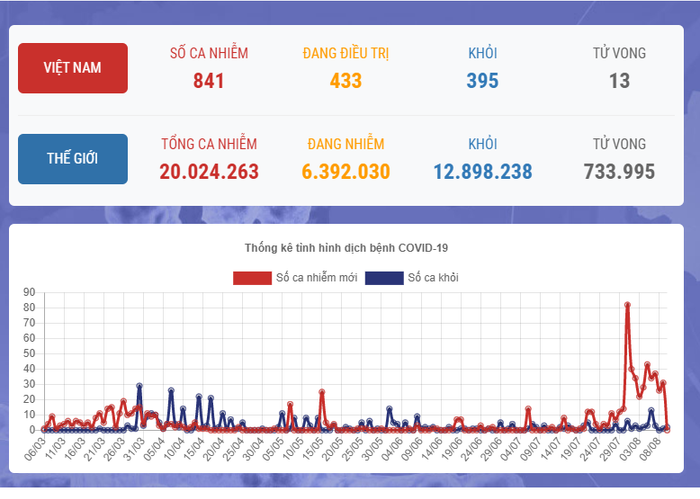Click the highest red peak near 82

(627, 305)
